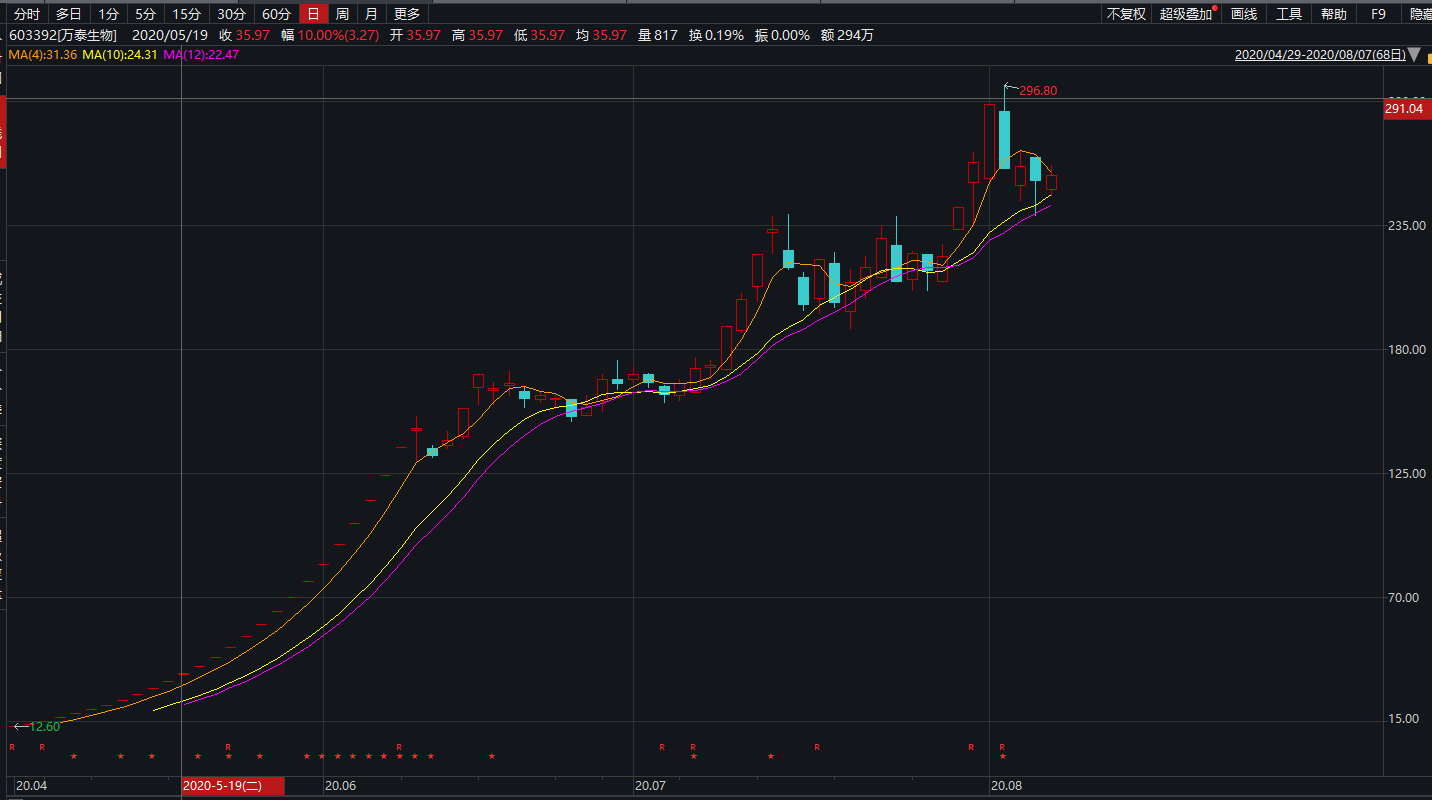Click the 20.07 date axis label
This screenshot has width=1432, height=800.
click(x=651, y=787)
